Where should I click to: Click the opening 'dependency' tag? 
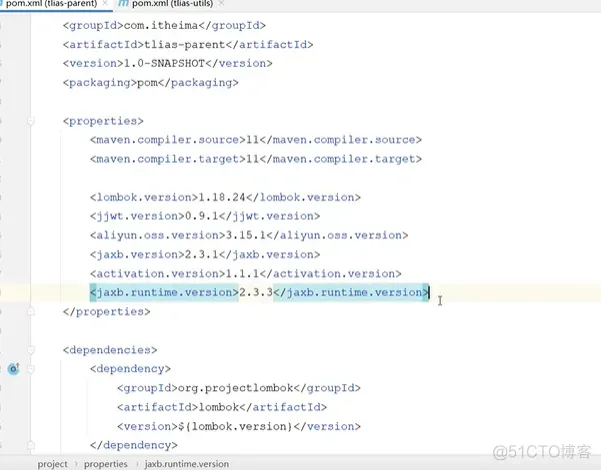click(x=130, y=369)
